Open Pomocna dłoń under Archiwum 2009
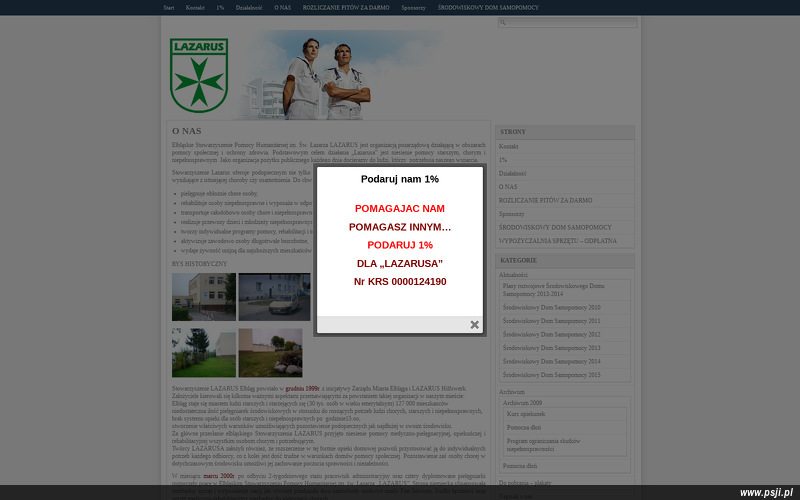This screenshot has height=500, width=800. (x=524, y=428)
